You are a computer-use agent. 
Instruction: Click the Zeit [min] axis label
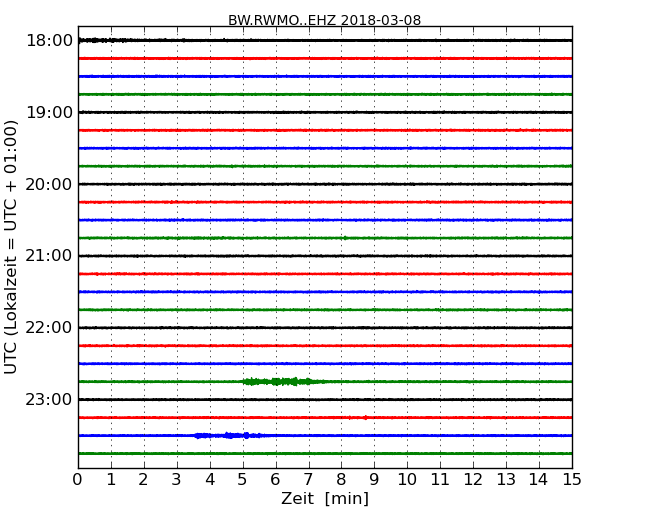325,498
